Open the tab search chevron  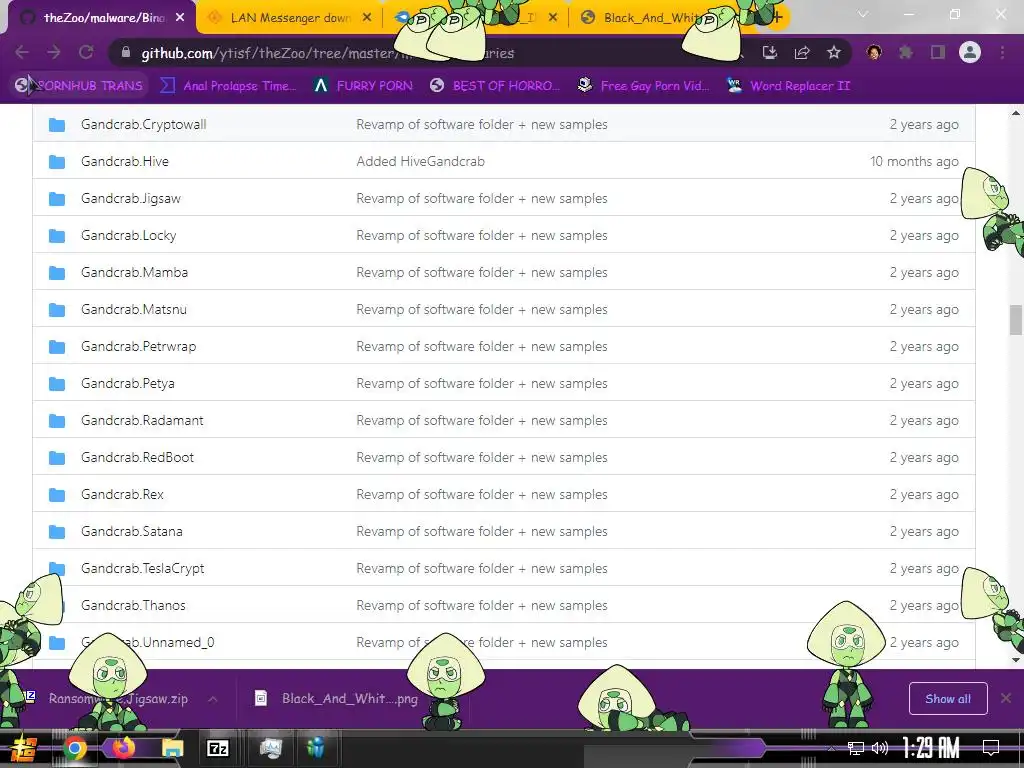[863, 14]
